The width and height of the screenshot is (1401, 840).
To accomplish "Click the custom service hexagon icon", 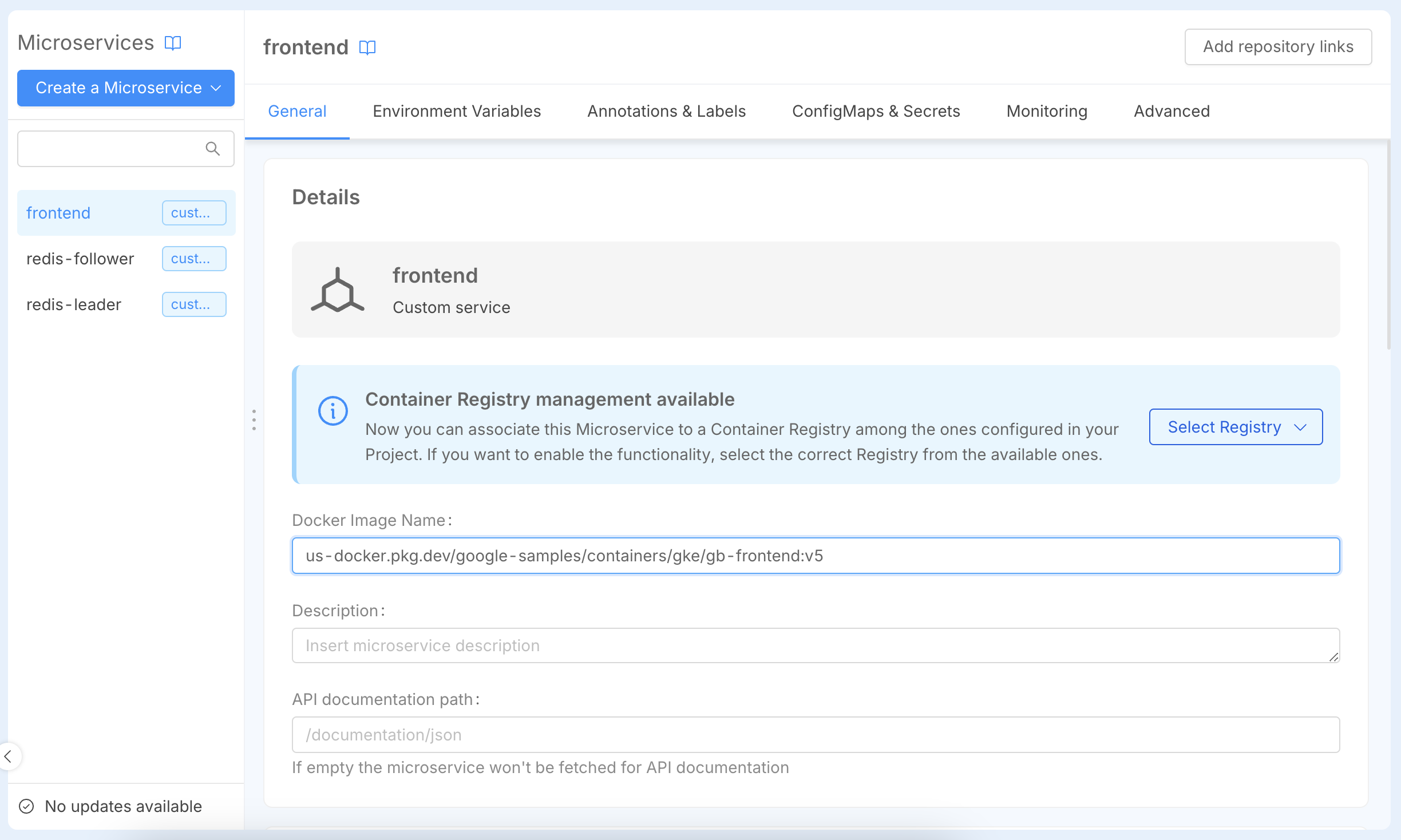I will (x=338, y=290).
